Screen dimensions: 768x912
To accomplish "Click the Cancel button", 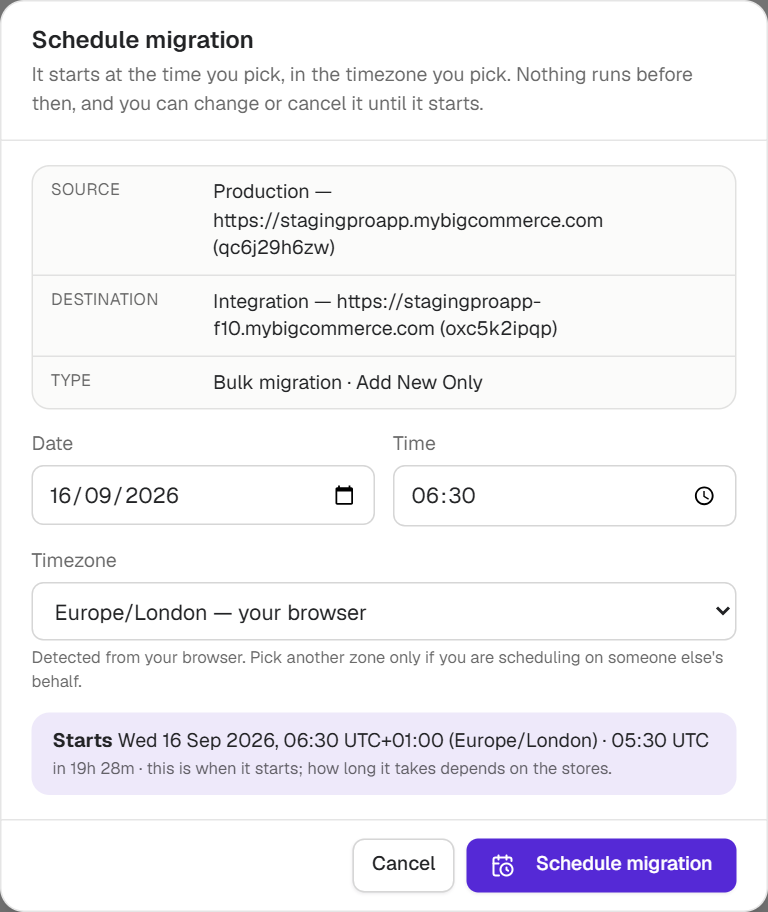I will click(403, 865).
